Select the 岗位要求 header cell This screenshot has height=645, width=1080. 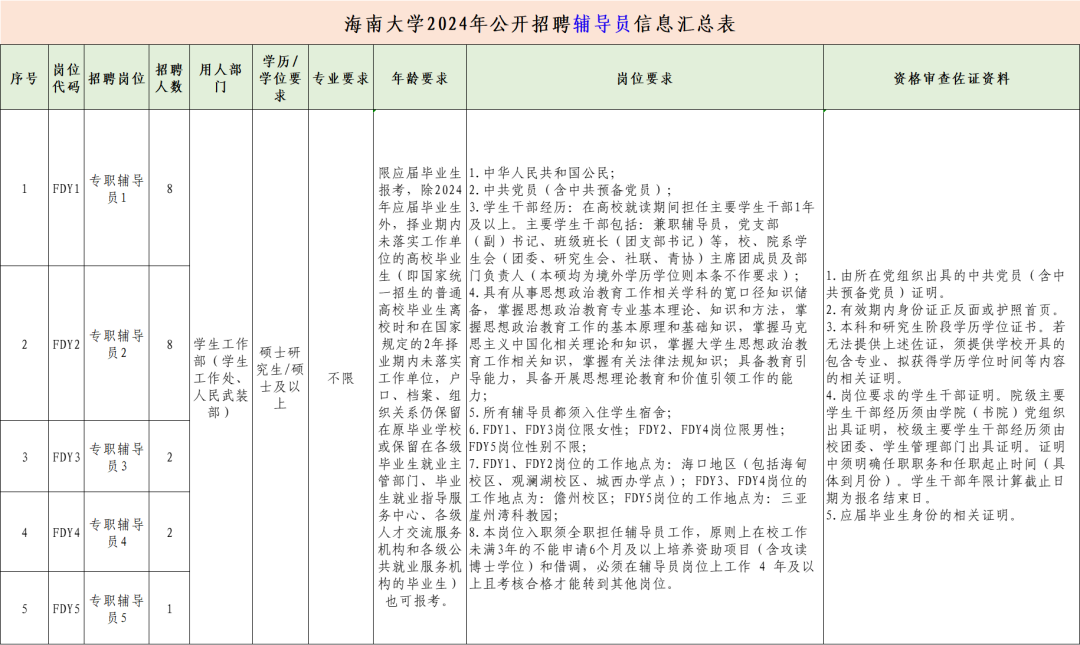click(645, 78)
